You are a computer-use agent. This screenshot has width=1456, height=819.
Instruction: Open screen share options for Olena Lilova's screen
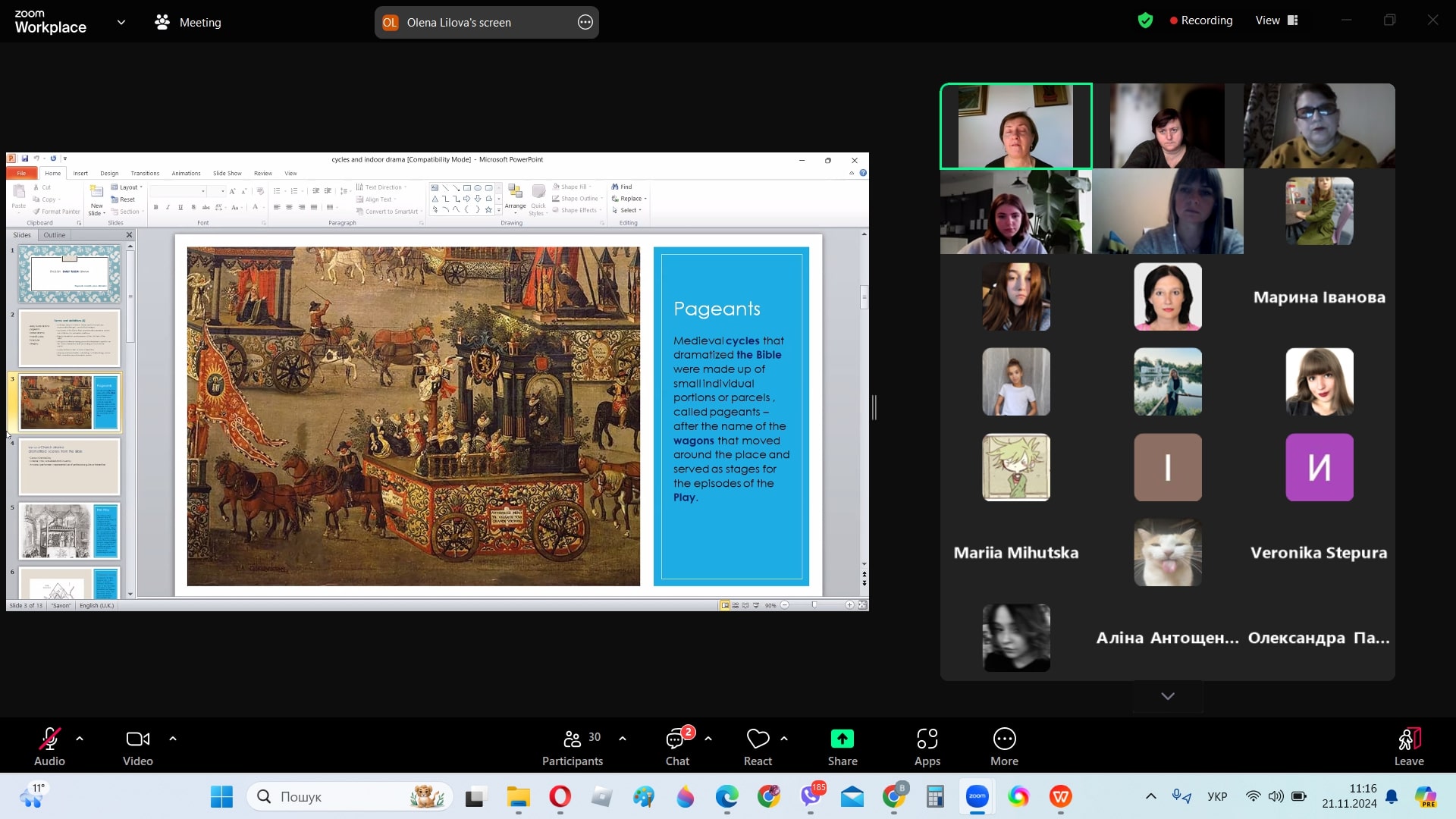(585, 23)
